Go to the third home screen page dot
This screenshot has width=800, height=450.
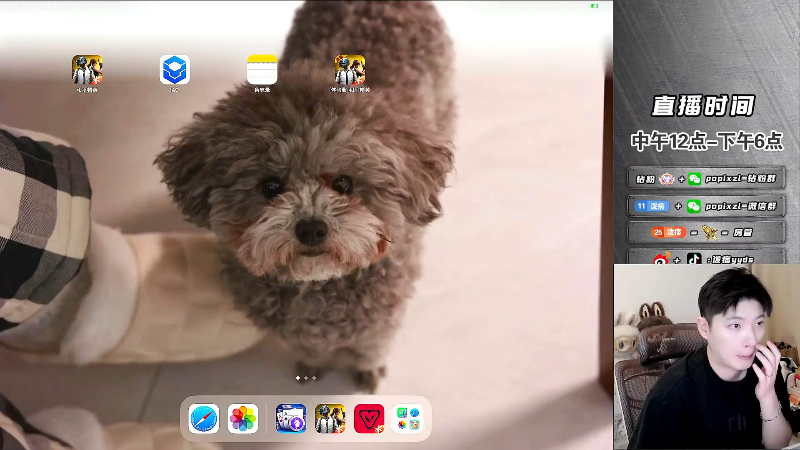click(x=314, y=378)
